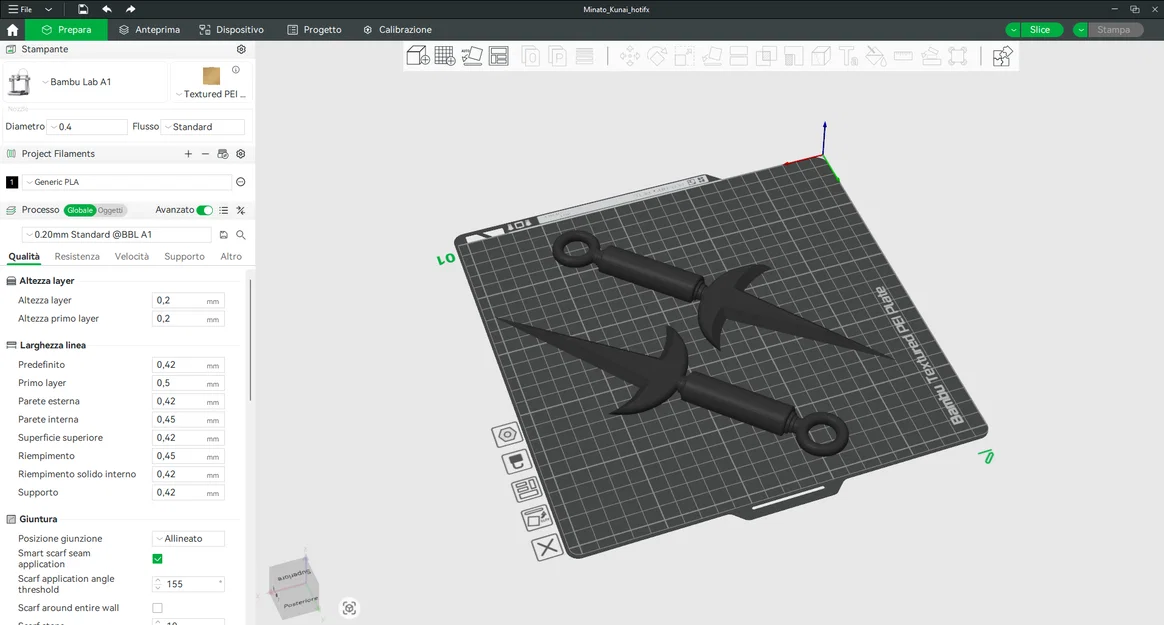
Task: Enable Scarf around entire wall checkbox
Action: click(157, 608)
